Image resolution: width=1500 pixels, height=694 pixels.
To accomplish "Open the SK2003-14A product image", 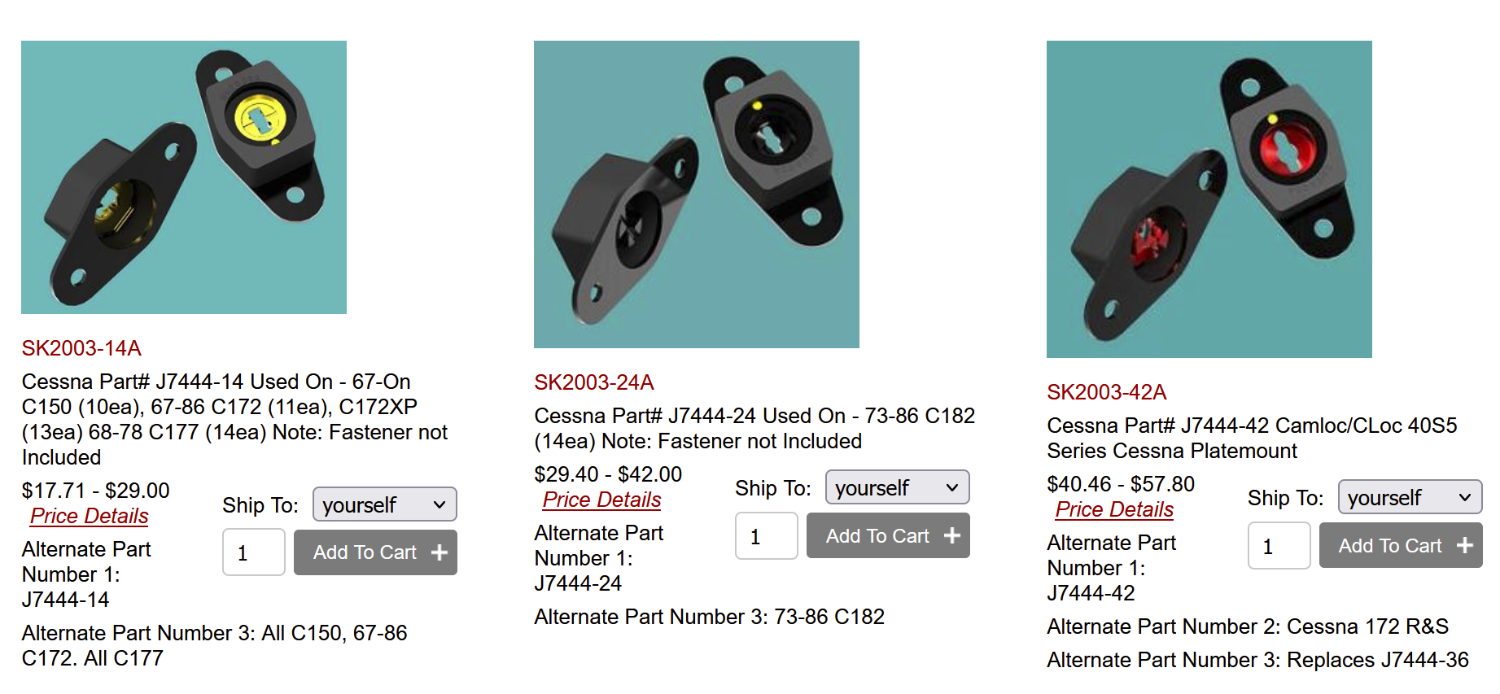I will click(184, 177).
